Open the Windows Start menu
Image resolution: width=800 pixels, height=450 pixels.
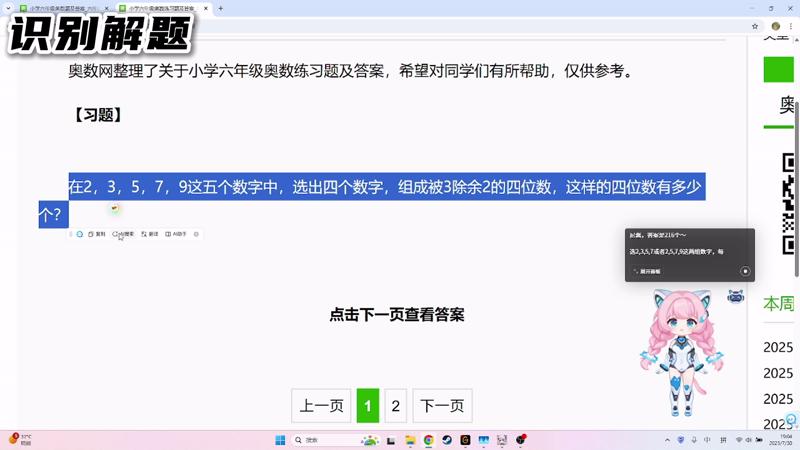(x=280, y=440)
